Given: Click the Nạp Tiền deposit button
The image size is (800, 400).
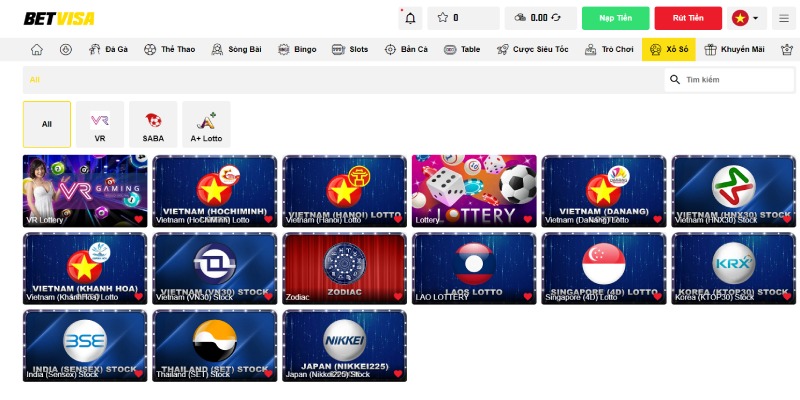Looking at the screenshot, I should click(616, 18).
